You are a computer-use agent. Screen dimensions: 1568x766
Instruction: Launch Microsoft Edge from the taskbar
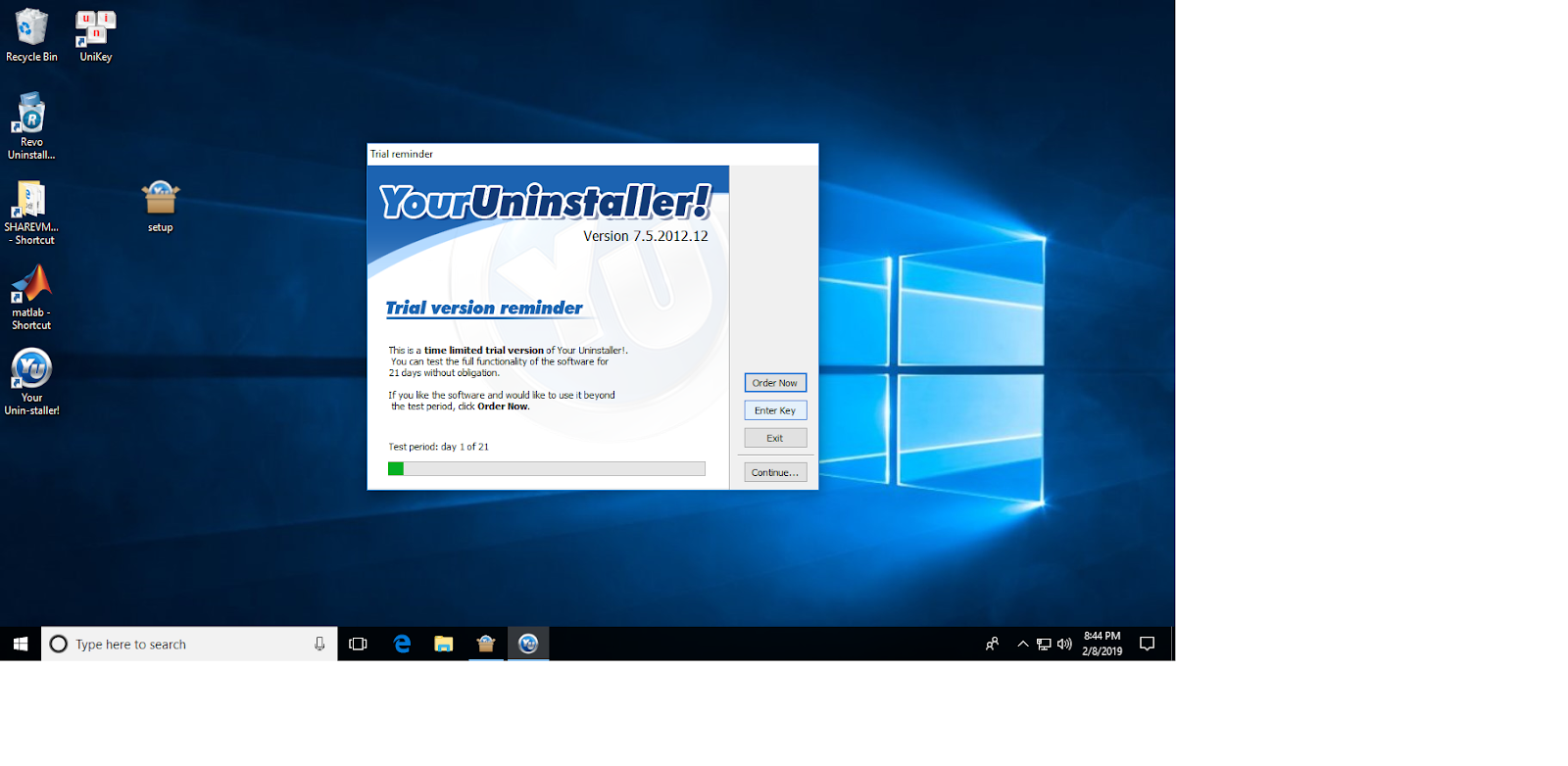pyautogui.click(x=402, y=644)
